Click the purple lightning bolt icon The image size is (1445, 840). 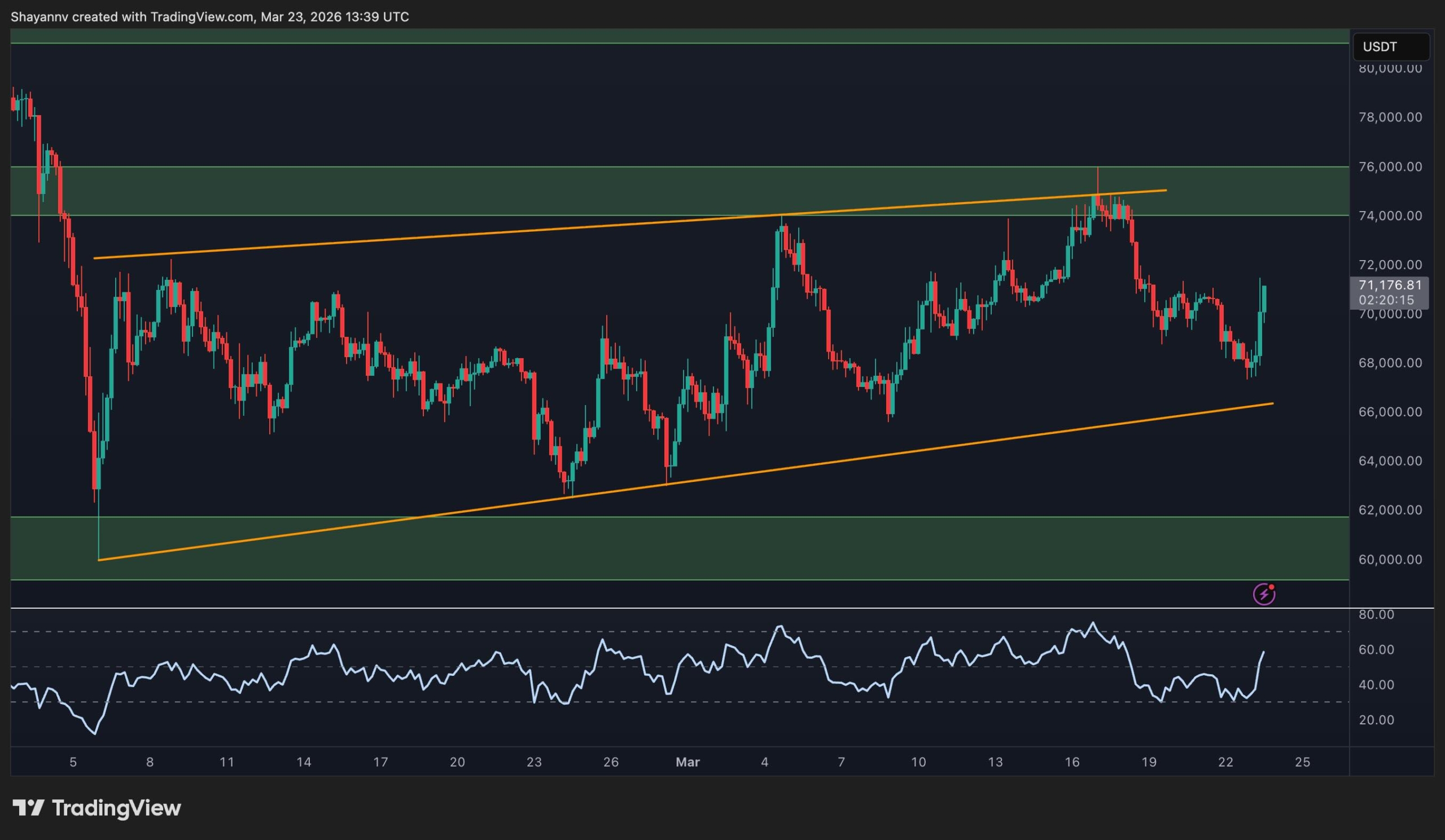pos(1264,594)
